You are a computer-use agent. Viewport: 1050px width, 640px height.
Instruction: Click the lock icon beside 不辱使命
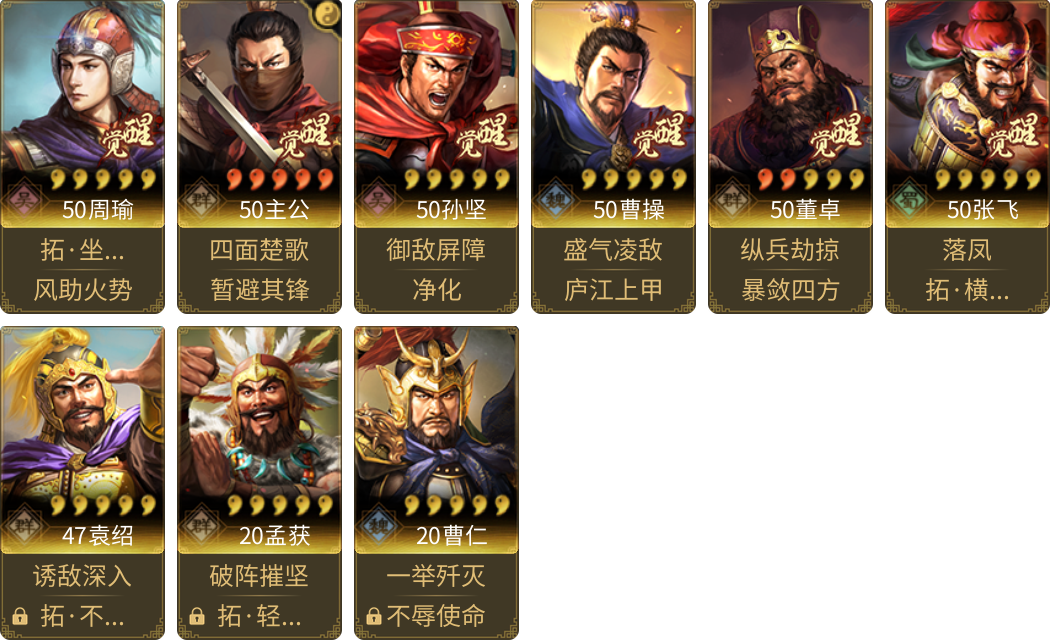tap(374, 616)
